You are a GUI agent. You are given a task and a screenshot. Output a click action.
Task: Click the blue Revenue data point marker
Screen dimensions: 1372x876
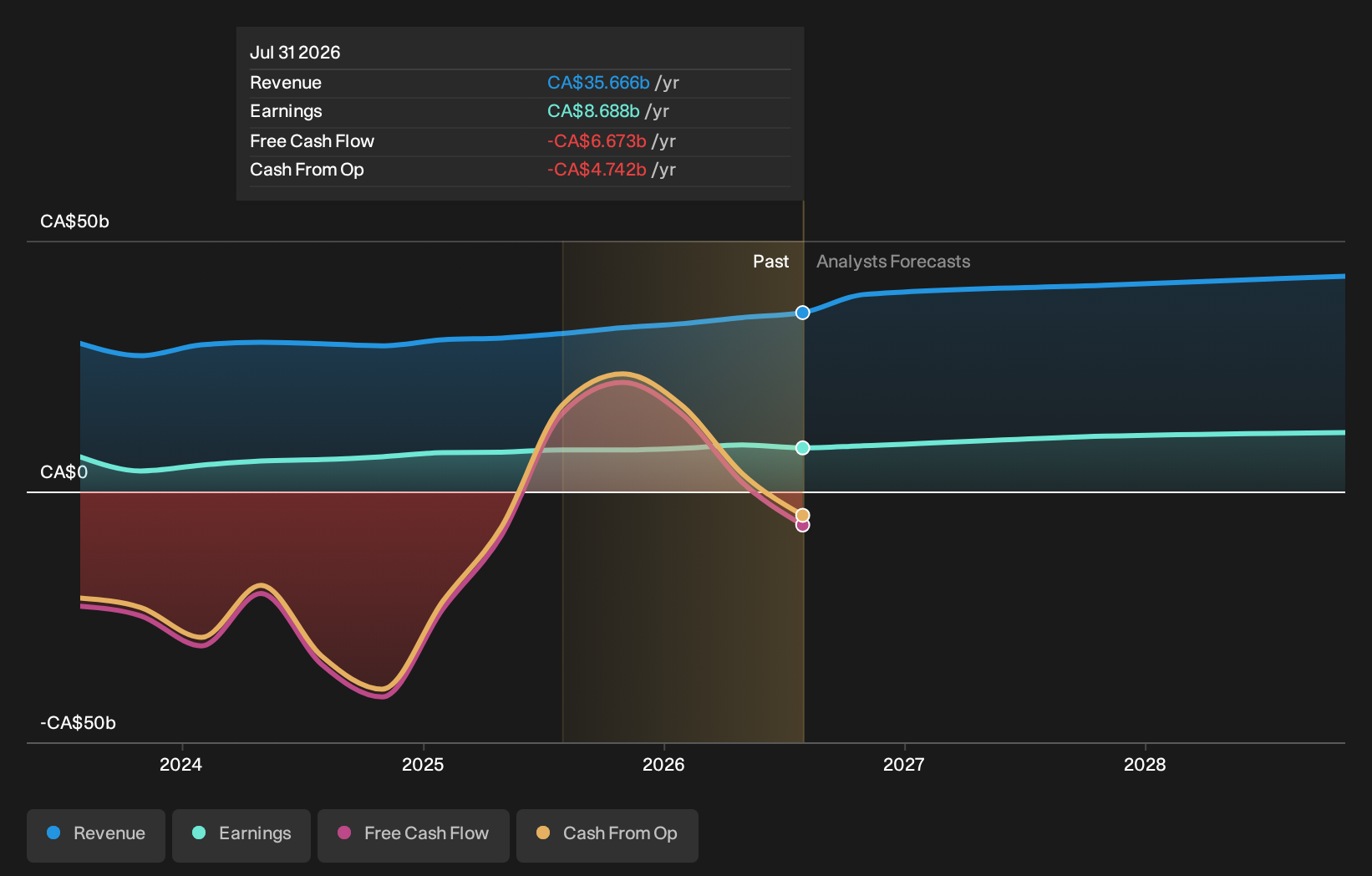point(802,313)
